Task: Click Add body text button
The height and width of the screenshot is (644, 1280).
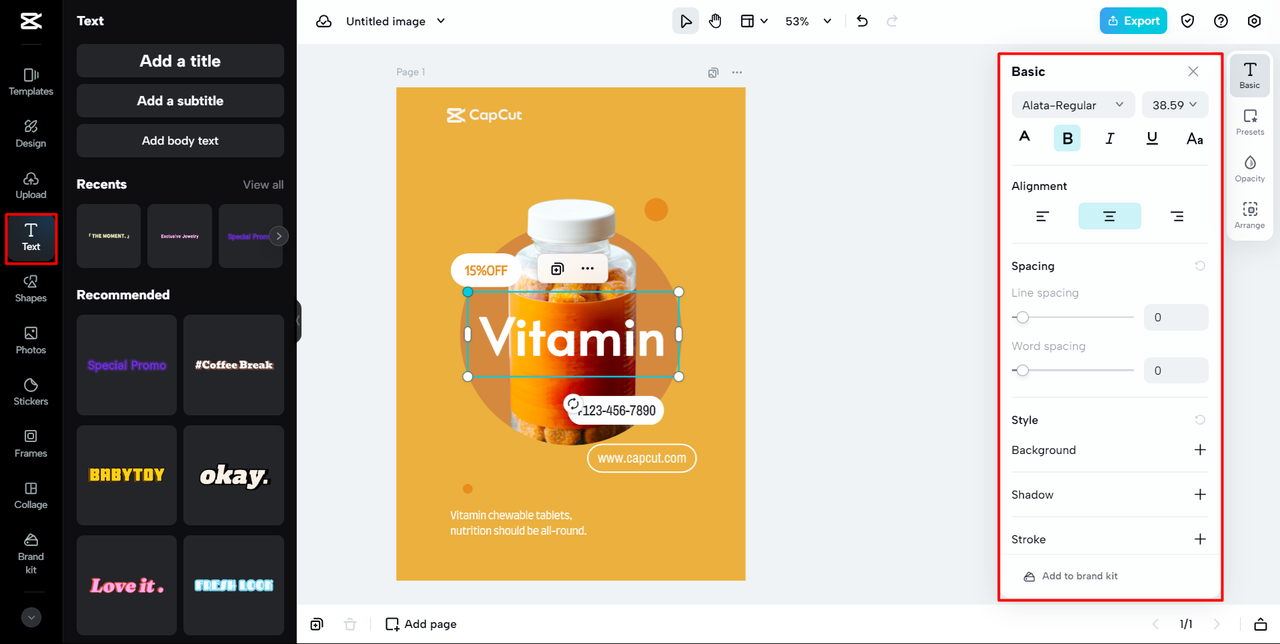Action: click(x=180, y=141)
